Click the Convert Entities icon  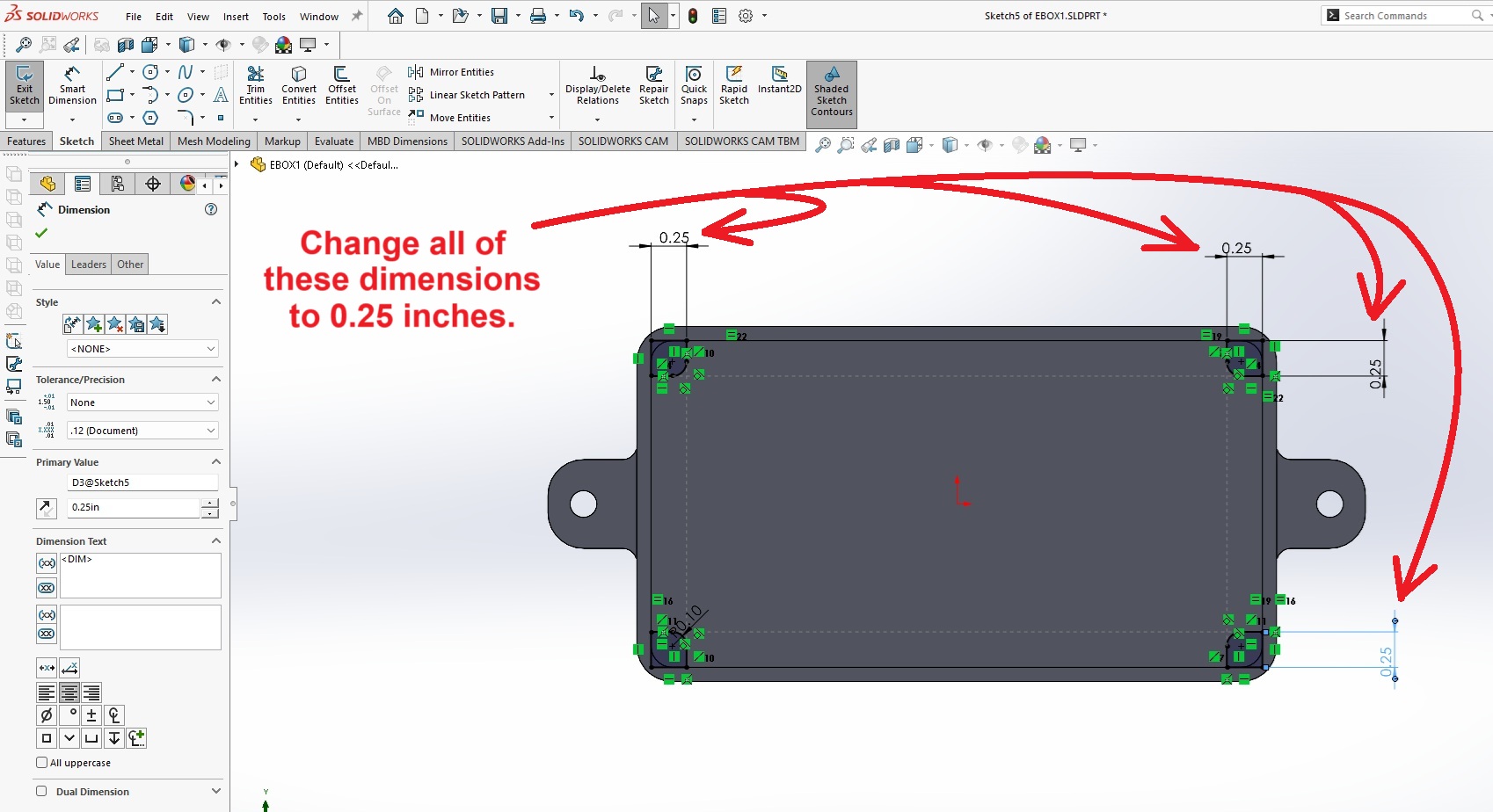pyautogui.click(x=299, y=86)
